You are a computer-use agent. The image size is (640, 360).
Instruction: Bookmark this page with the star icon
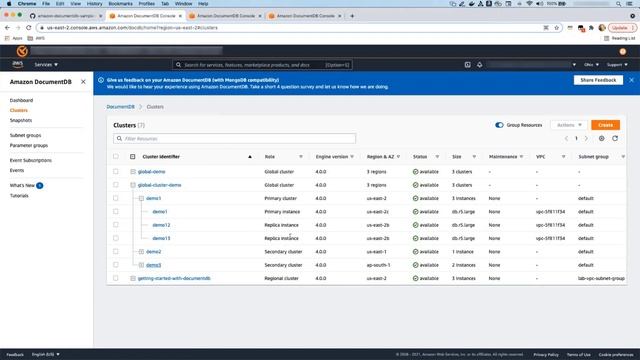(x=556, y=27)
